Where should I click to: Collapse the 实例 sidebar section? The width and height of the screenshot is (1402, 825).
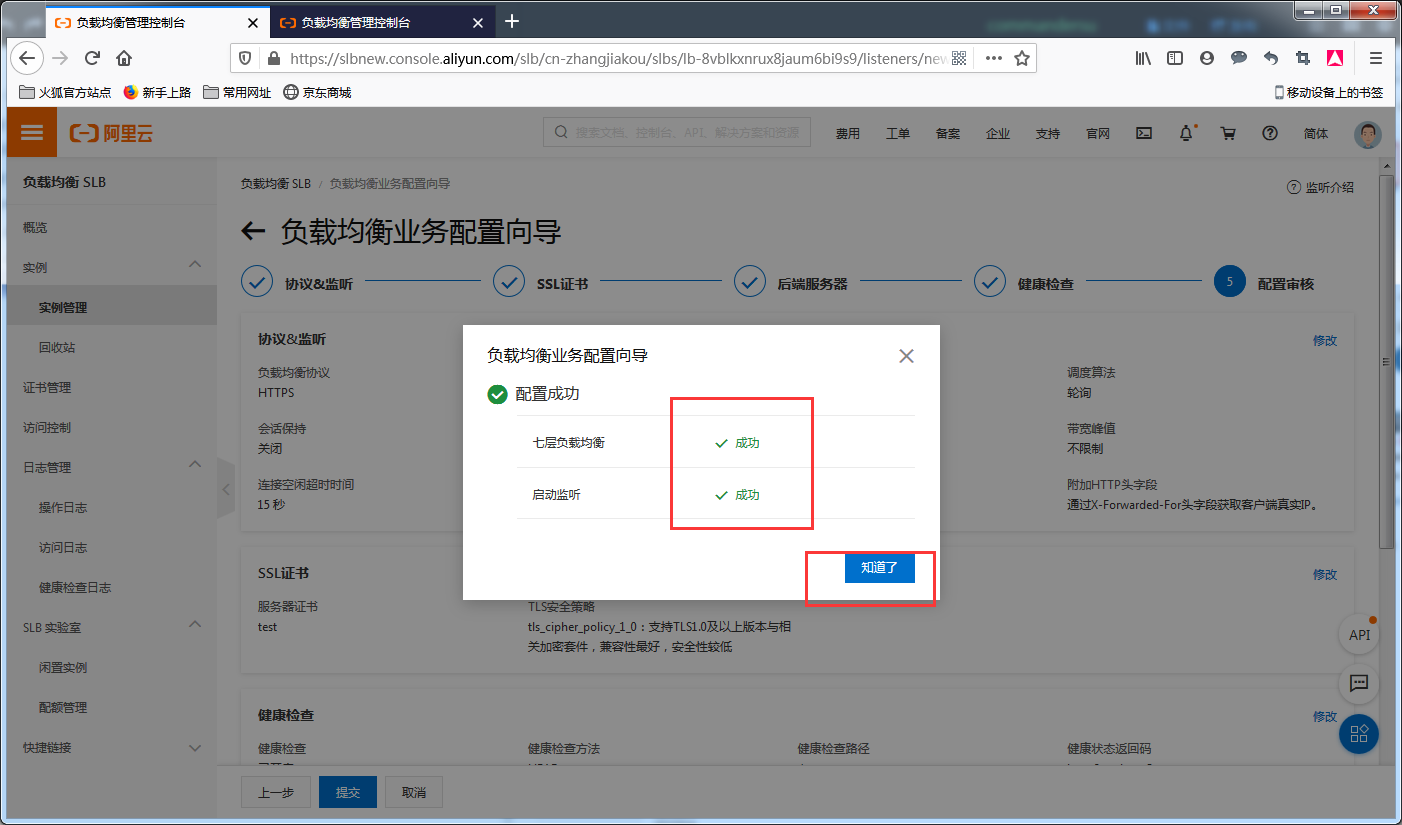point(110,267)
